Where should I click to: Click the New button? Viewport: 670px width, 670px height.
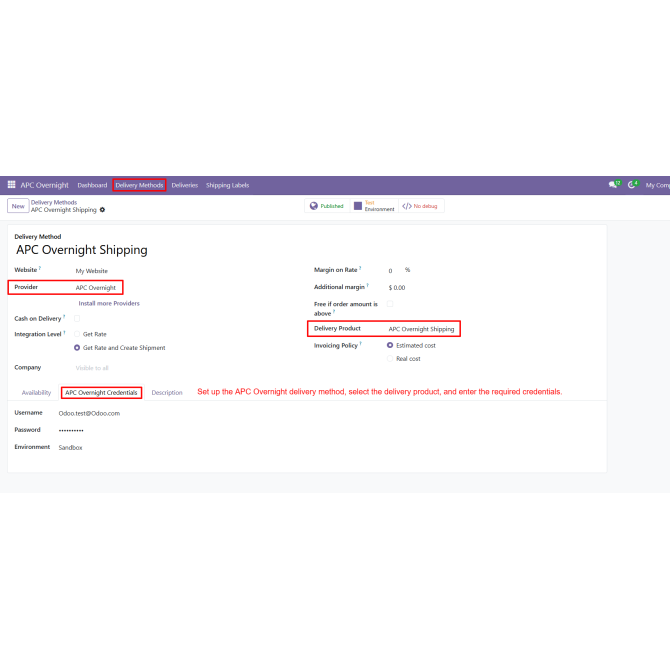click(x=18, y=206)
